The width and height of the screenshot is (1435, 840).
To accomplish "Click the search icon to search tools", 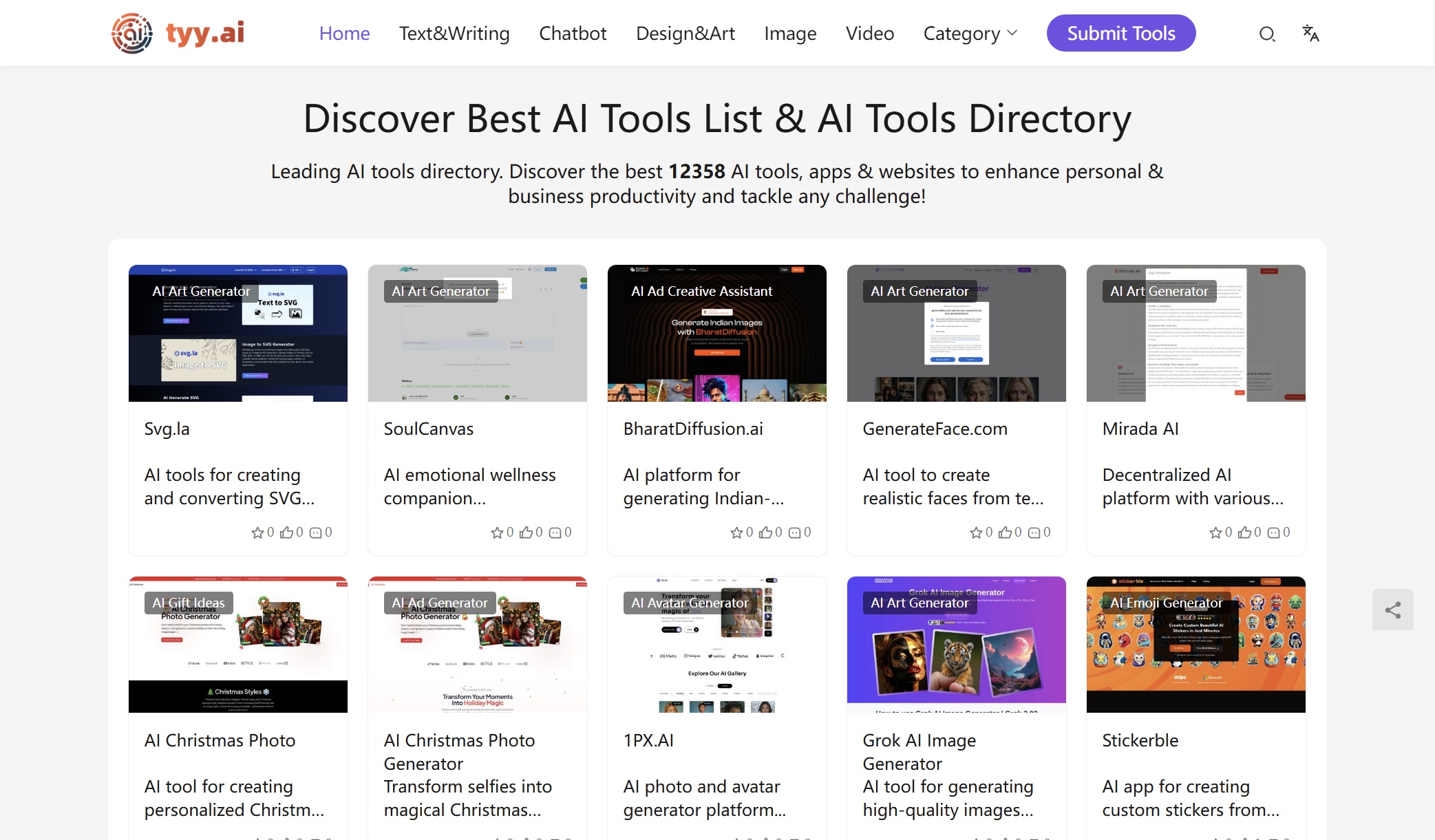I will (x=1265, y=33).
